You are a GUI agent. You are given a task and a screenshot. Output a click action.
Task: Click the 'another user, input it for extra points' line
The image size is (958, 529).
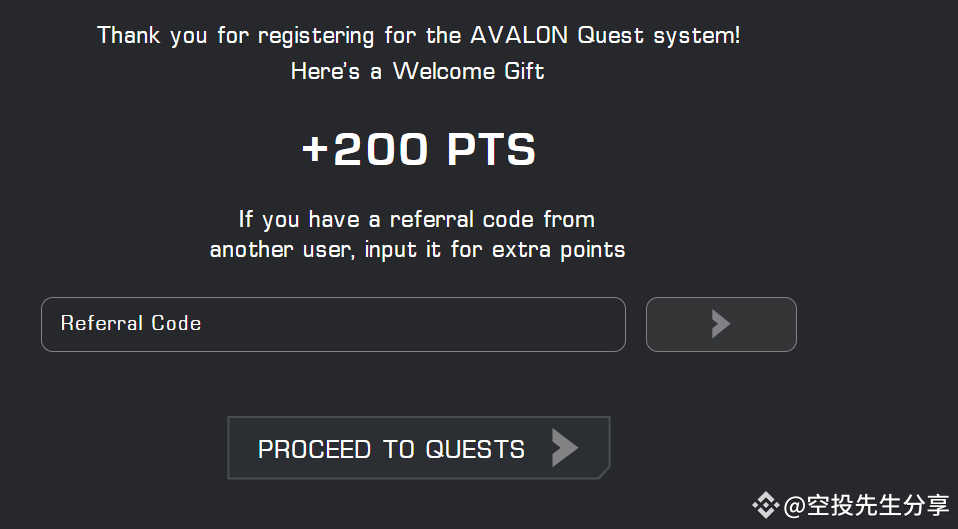pyautogui.click(x=417, y=250)
